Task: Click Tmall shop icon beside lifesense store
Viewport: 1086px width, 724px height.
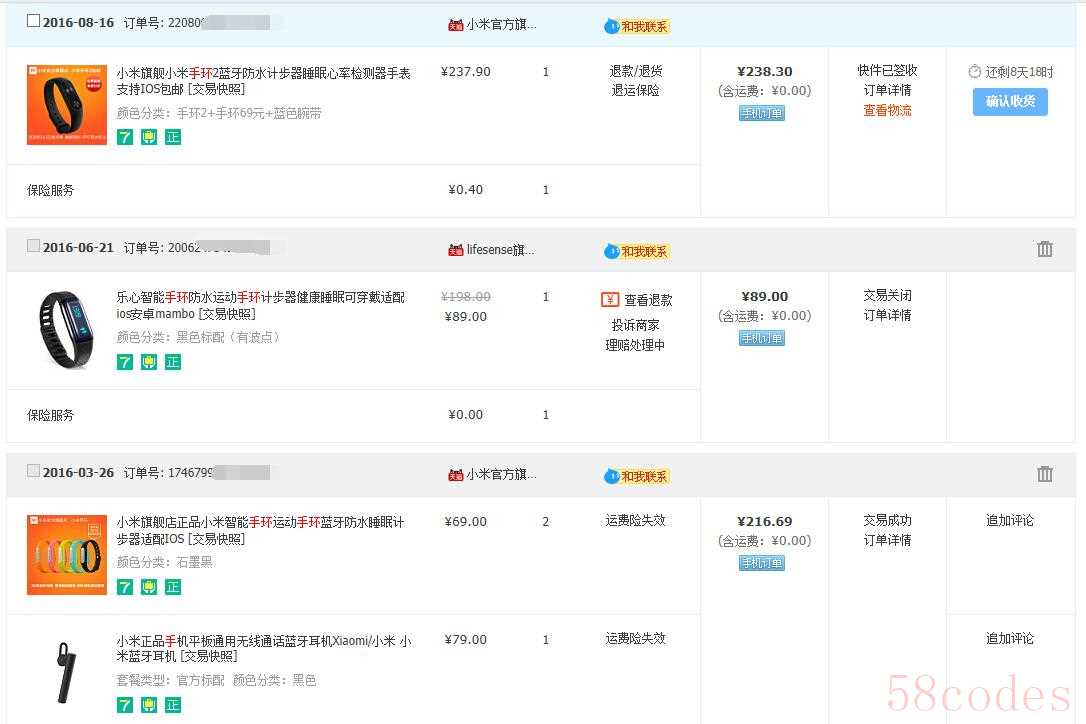Action: coord(456,250)
